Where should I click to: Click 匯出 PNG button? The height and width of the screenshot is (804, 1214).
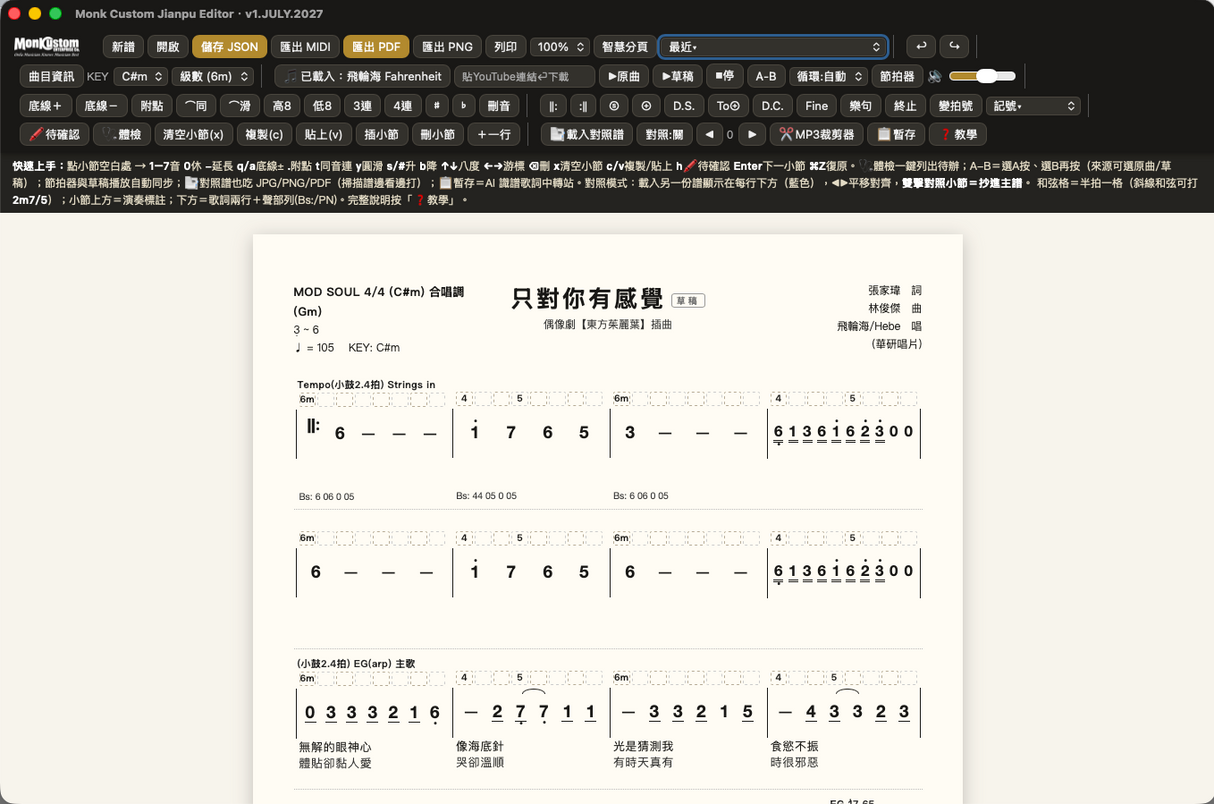[x=447, y=47]
